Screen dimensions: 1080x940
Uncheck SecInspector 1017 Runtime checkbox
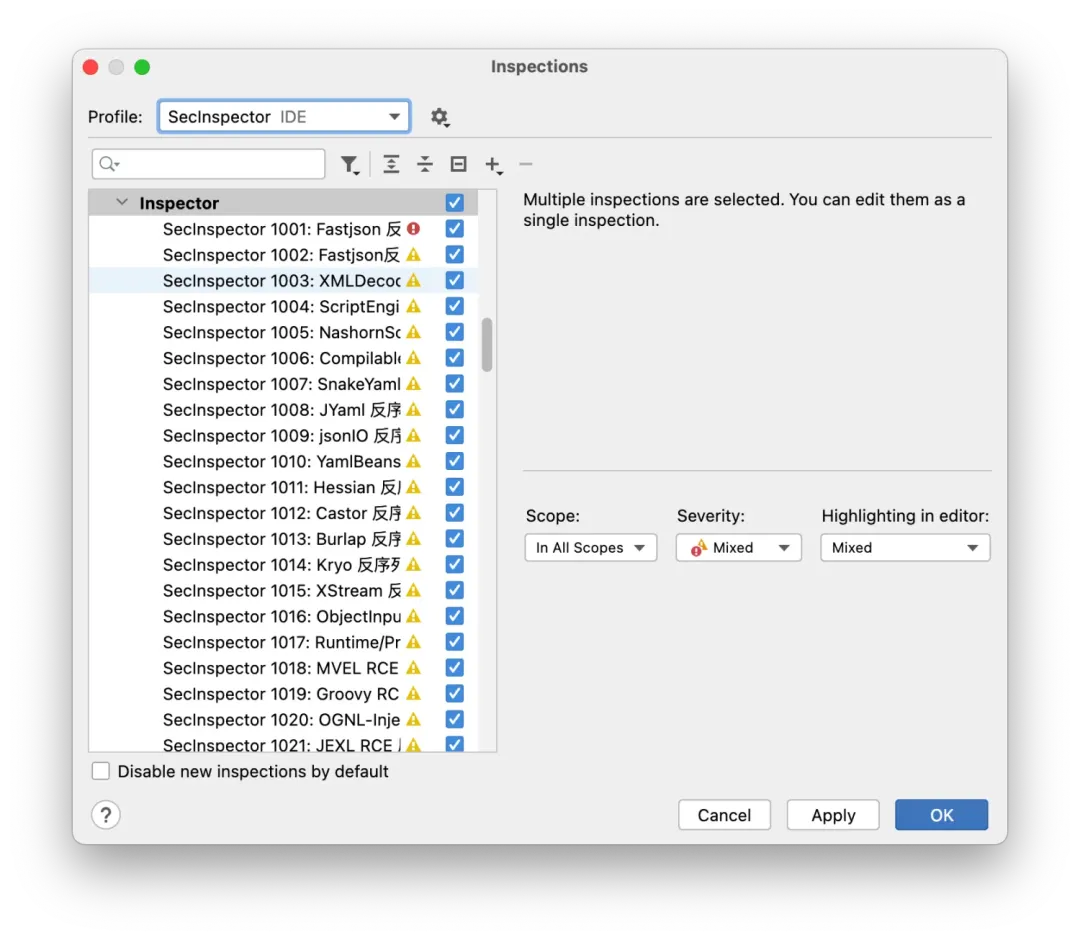[455, 642]
